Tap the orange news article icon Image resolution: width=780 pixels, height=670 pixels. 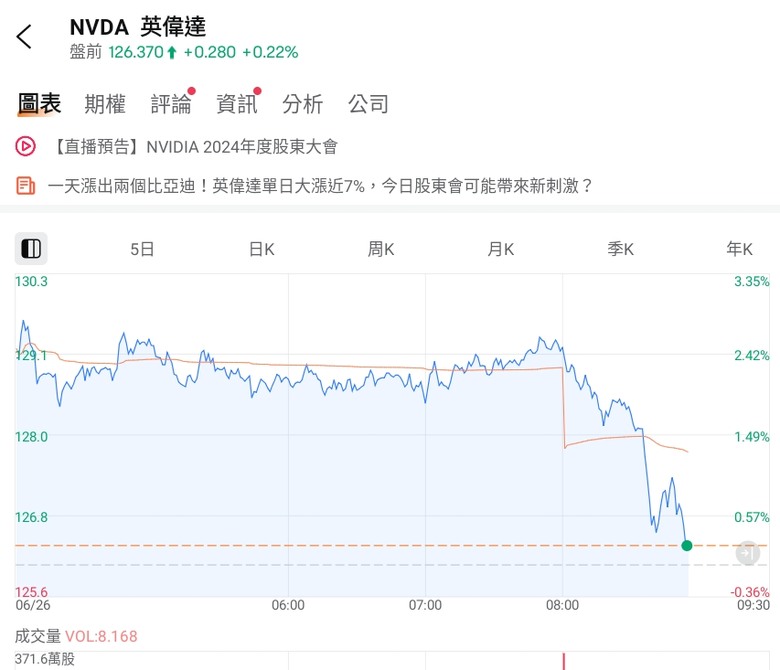coord(25,186)
